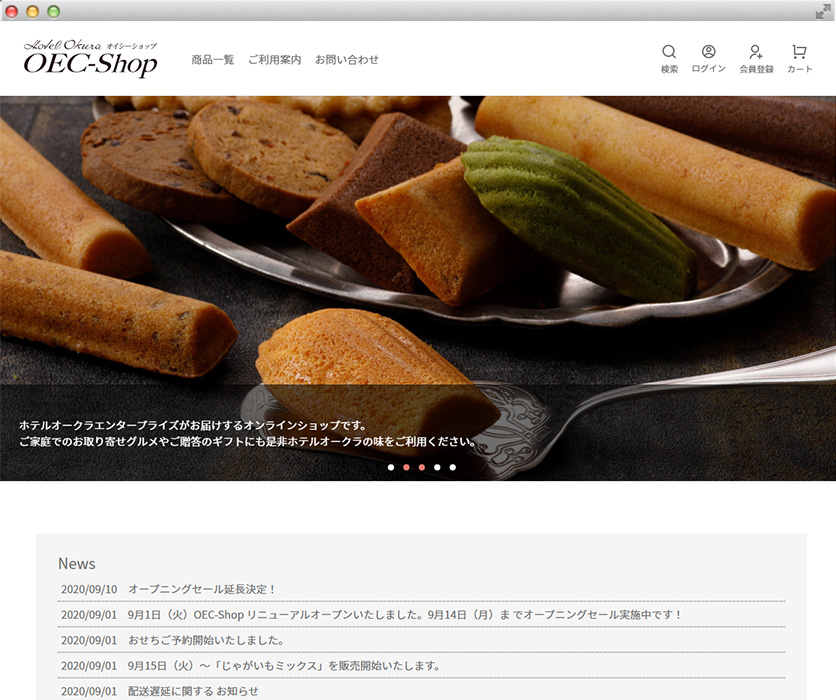Click the ホテルオークラエンタープライズ banner caption text
This screenshot has height=700, width=836.
coord(248,433)
